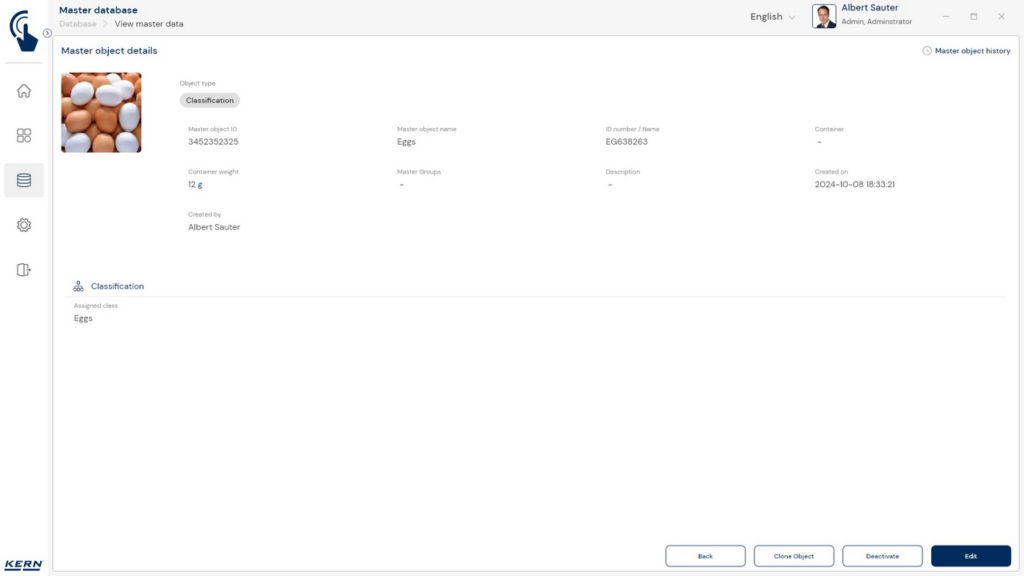Expand sidebar with the small arrow toggle
1024x576 pixels.
click(x=47, y=33)
